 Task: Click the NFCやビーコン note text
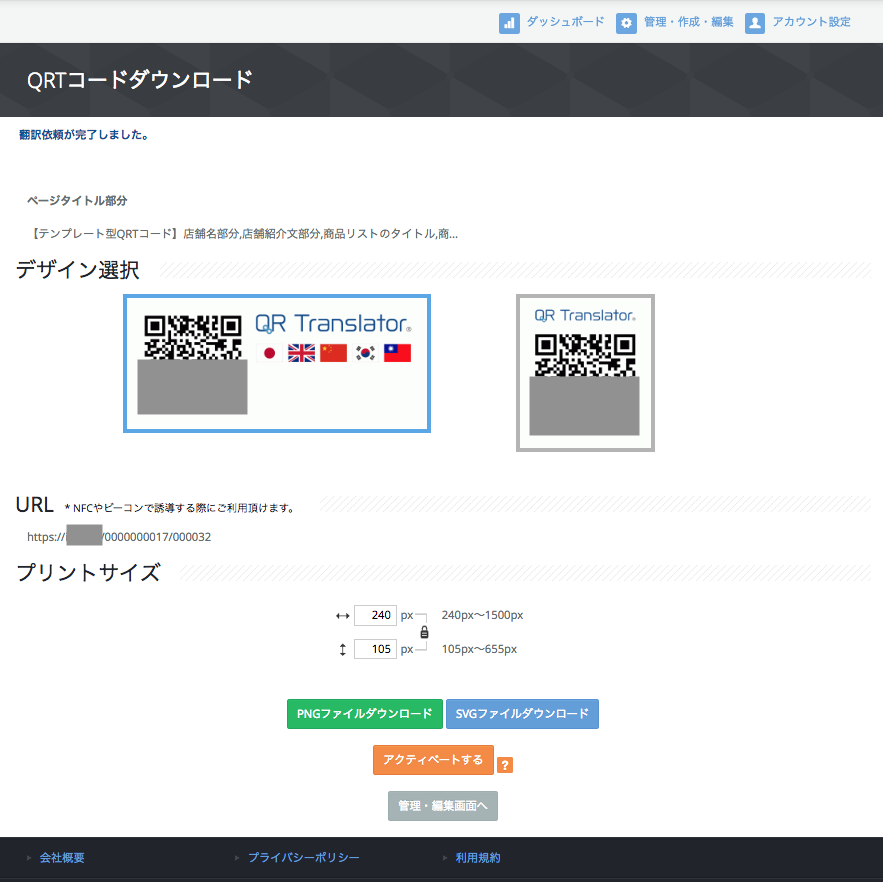[180, 508]
